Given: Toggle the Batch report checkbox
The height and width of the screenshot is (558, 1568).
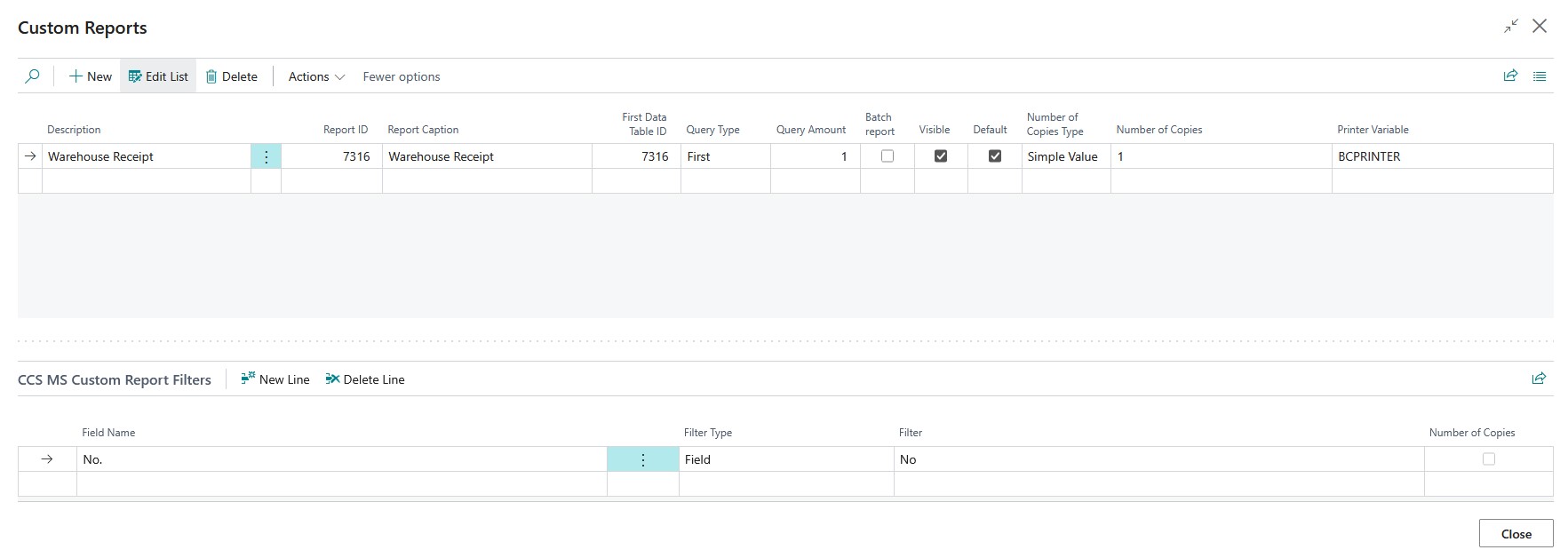Looking at the screenshot, I should point(887,156).
